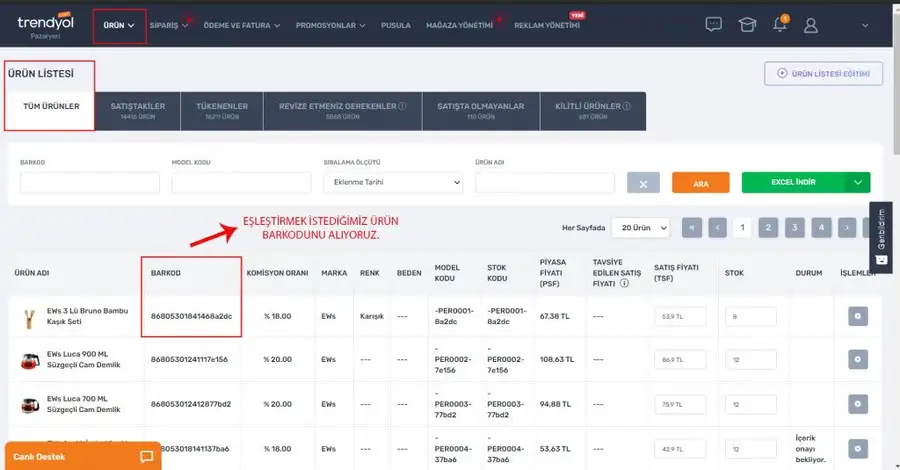The image size is (900, 470).
Task: Go to next page arrow button
Action: tap(847, 228)
